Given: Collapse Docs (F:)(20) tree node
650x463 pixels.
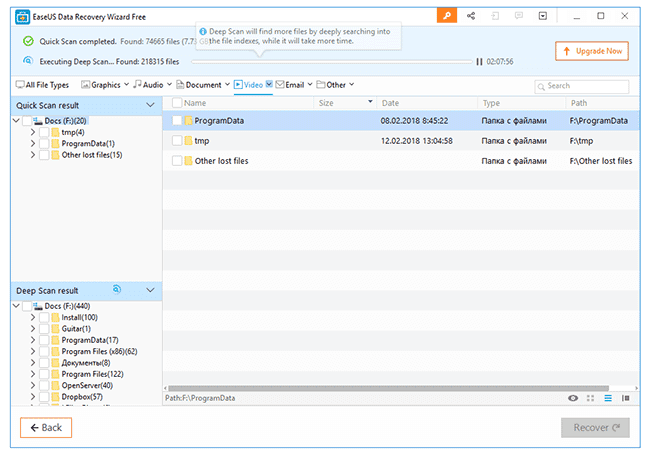Looking at the screenshot, I should point(16,121).
